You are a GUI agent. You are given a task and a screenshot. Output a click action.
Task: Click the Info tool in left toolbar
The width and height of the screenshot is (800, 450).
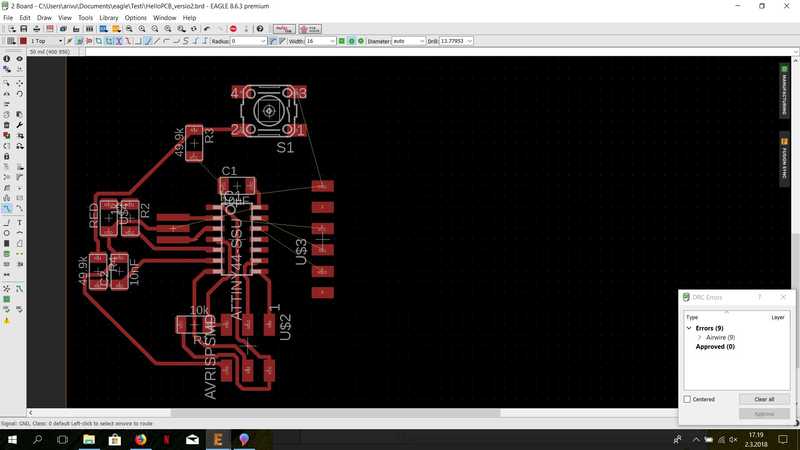click(x=7, y=59)
